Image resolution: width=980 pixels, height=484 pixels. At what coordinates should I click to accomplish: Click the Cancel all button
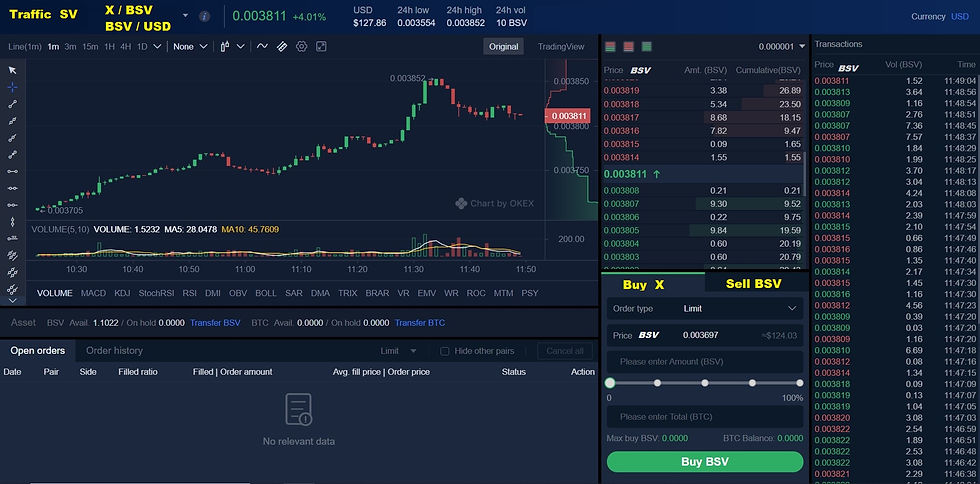click(565, 351)
